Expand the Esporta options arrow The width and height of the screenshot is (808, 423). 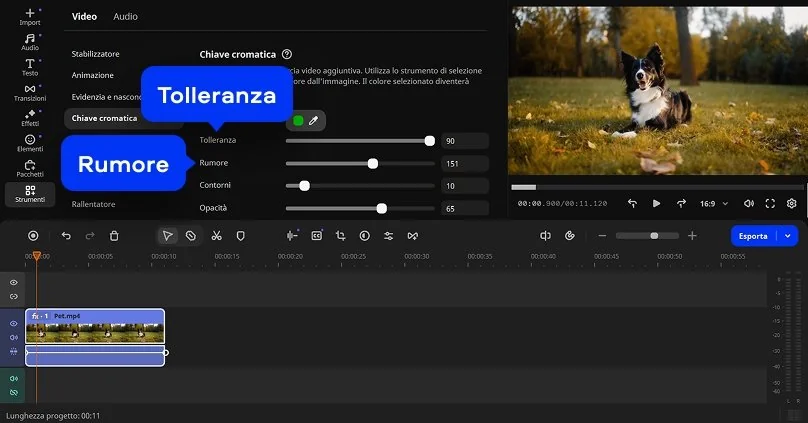[789, 236]
